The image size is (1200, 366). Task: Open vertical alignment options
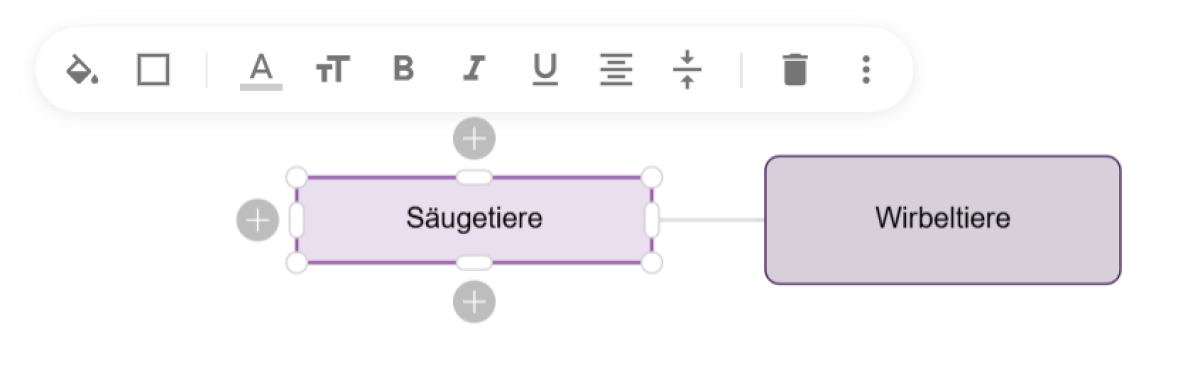(x=687, y=70)
